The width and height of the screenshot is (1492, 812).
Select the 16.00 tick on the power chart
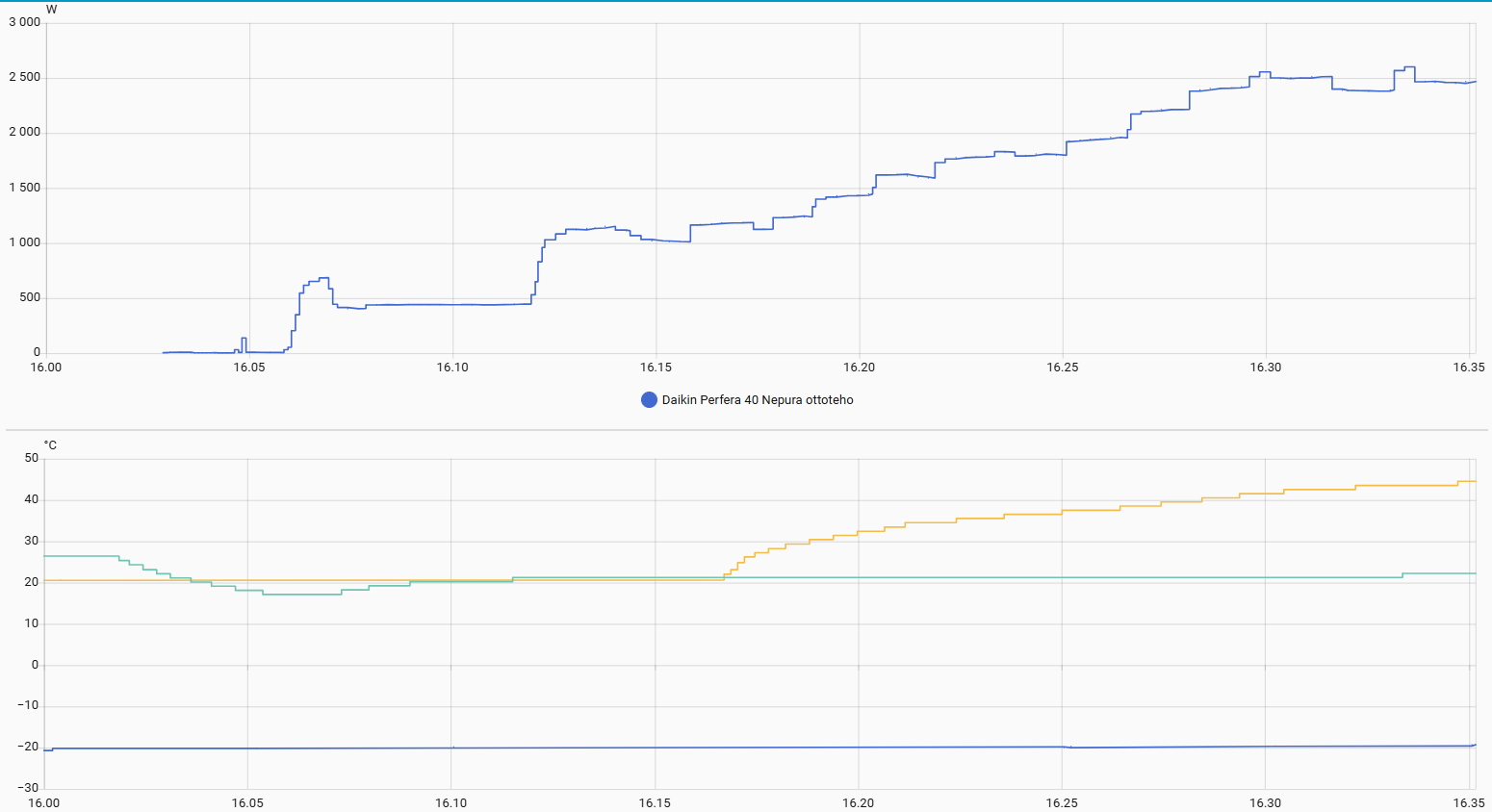coord(46,368)
